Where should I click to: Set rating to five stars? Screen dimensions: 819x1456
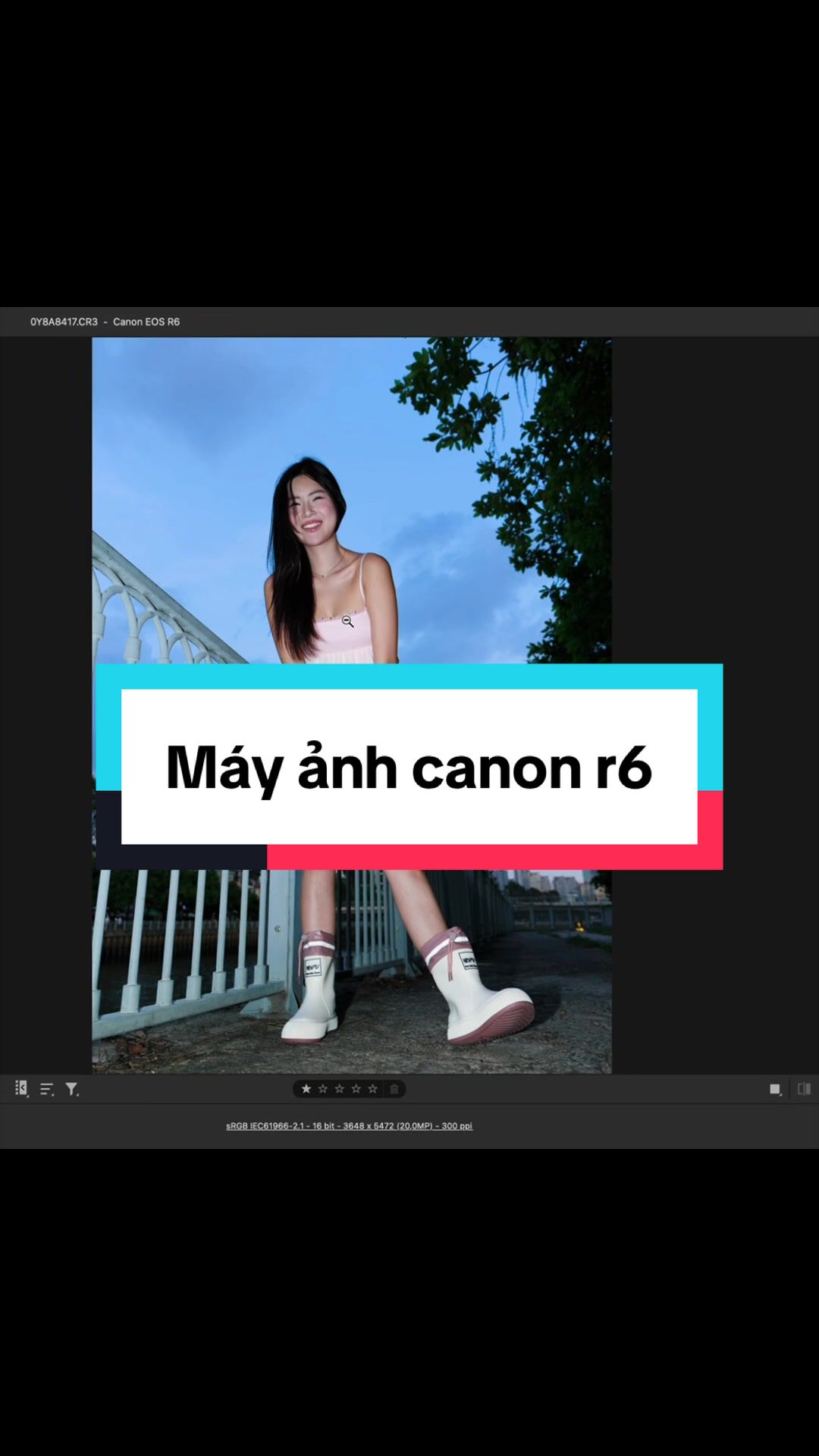pyautogui.click(x=373, y=1089)
